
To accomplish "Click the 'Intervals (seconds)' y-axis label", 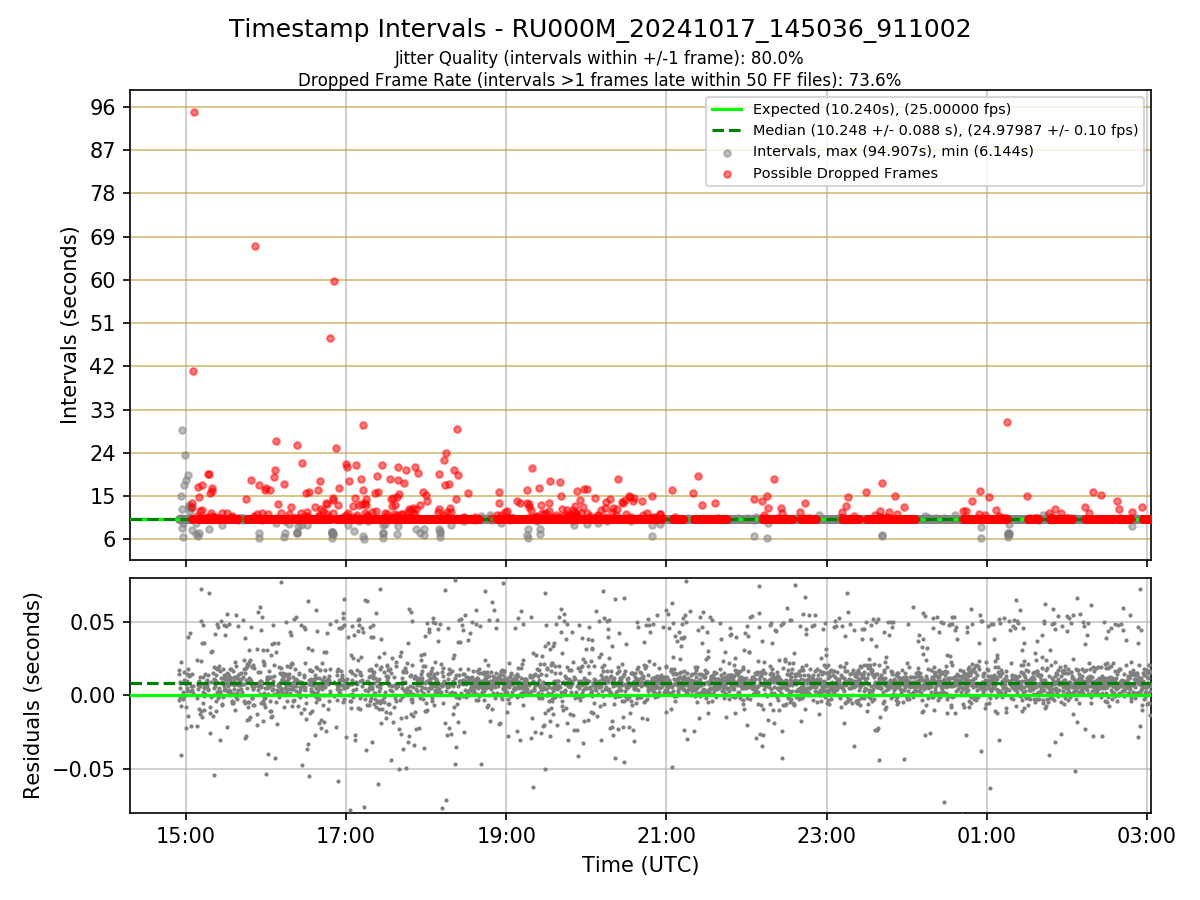I will [x=69, y=325].
